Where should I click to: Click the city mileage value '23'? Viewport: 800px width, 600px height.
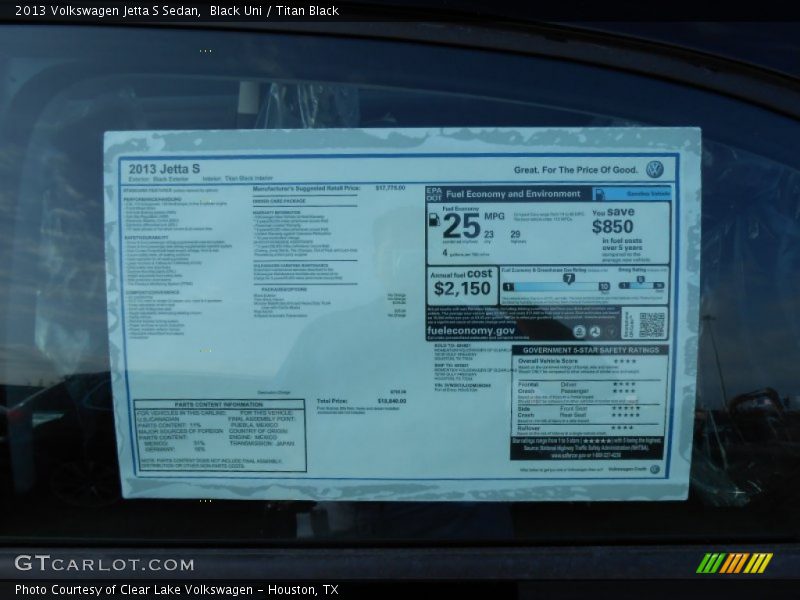[489, 234]
